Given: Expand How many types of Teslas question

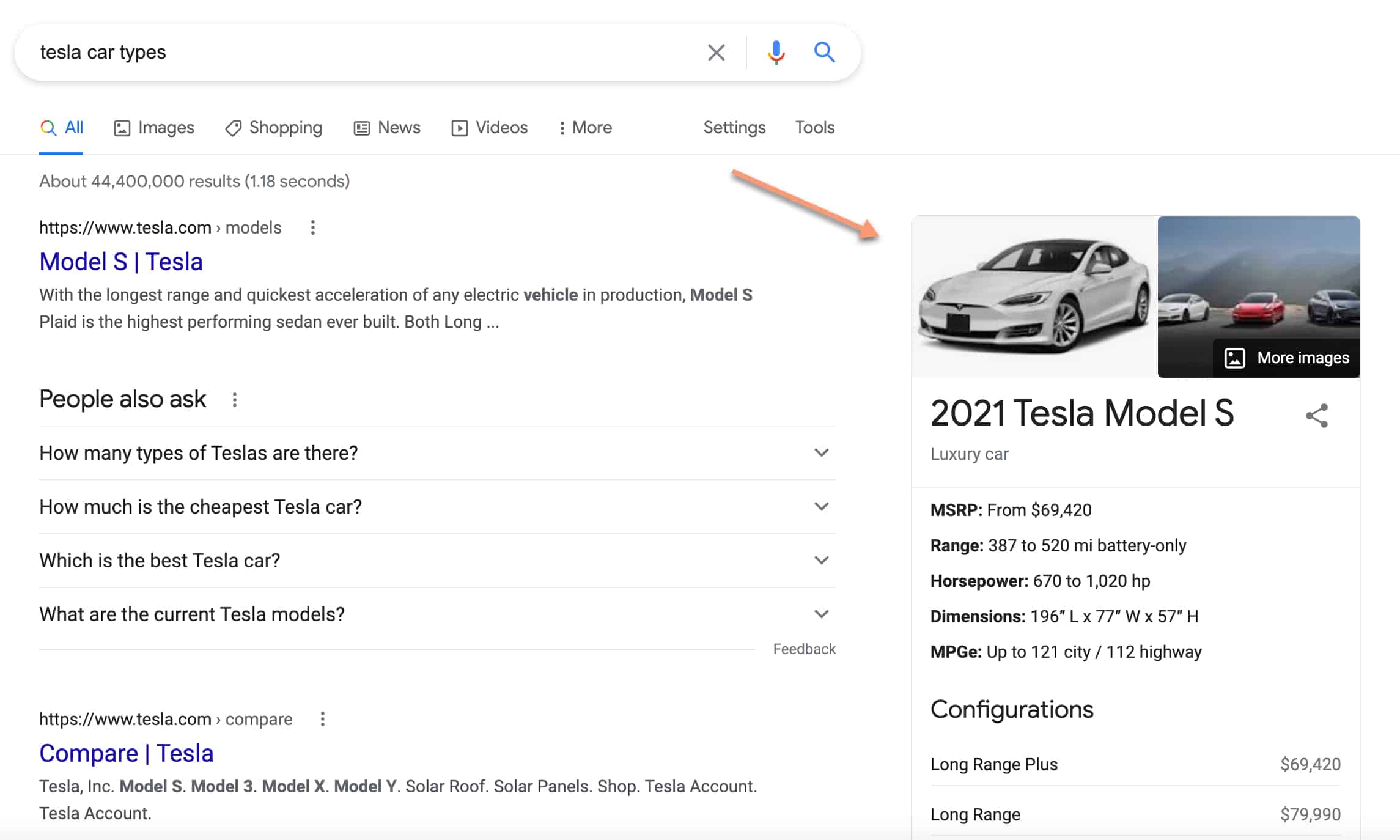Looking at the screenshot, I should (x=438, y=453).
